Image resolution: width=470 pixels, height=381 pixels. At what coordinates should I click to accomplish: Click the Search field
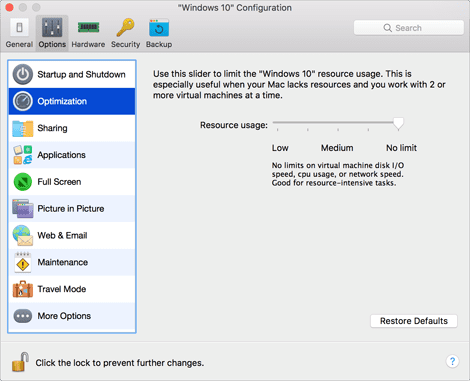tap(409, 28)
